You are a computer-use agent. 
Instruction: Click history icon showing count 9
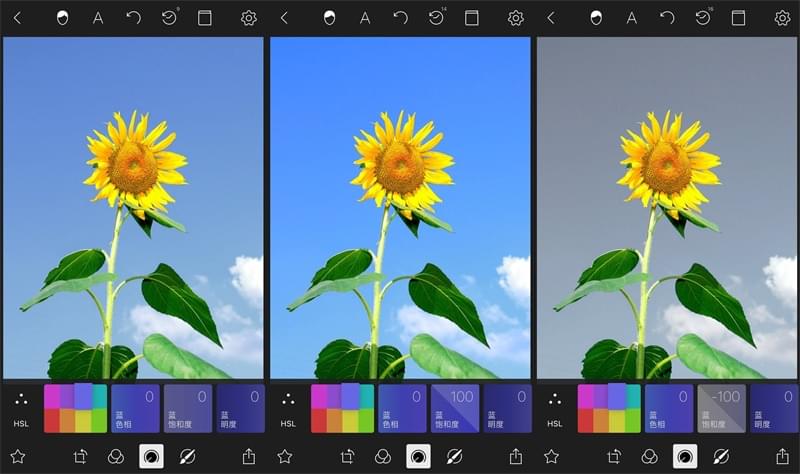click(170, 18)
